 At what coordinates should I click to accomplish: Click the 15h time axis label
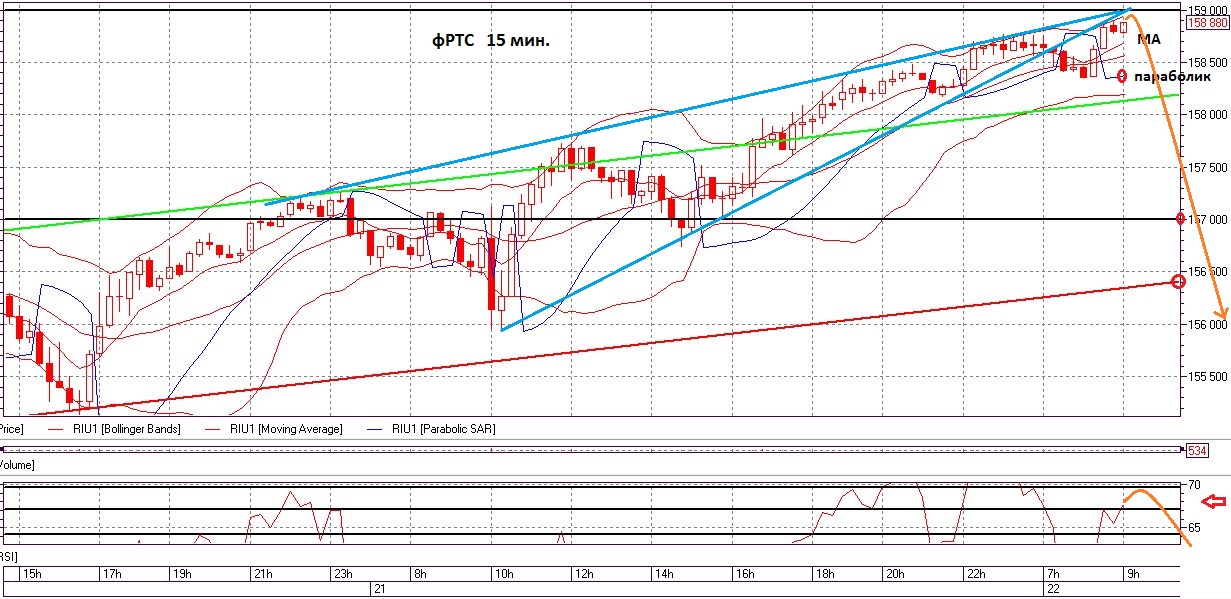click(31, 574)
